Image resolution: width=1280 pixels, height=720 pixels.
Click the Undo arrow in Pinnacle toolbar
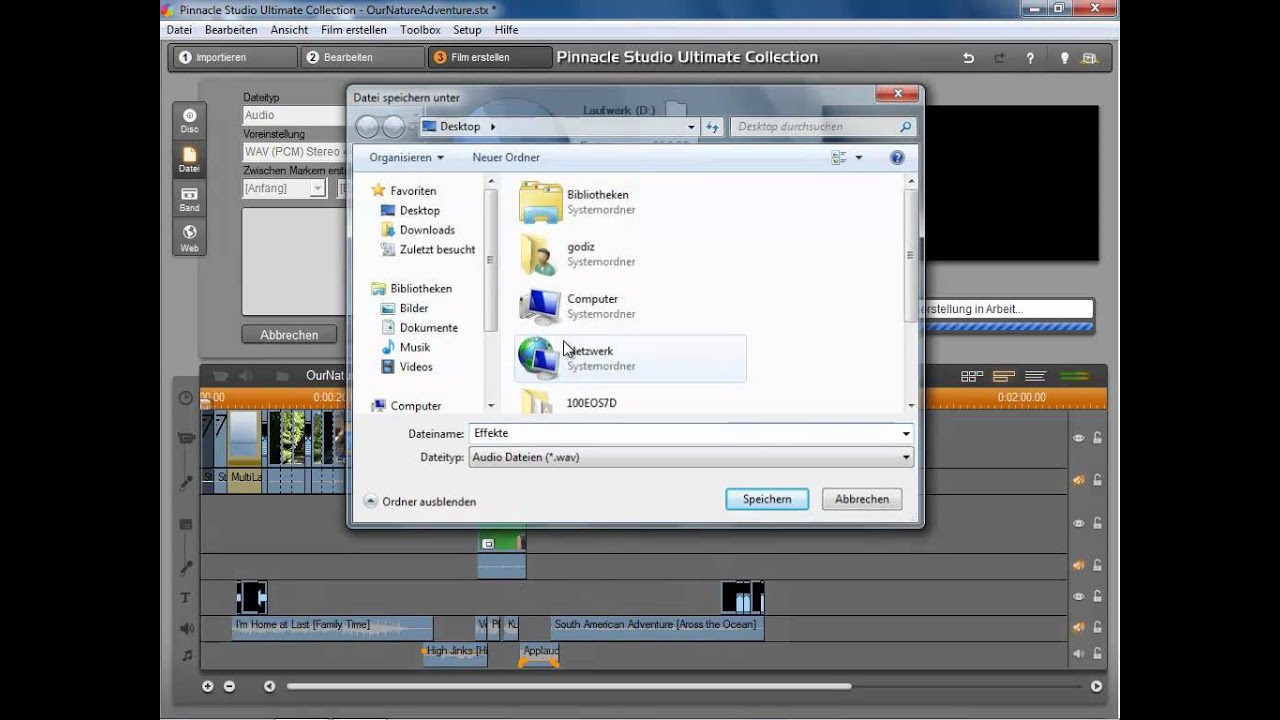point(968,58)
